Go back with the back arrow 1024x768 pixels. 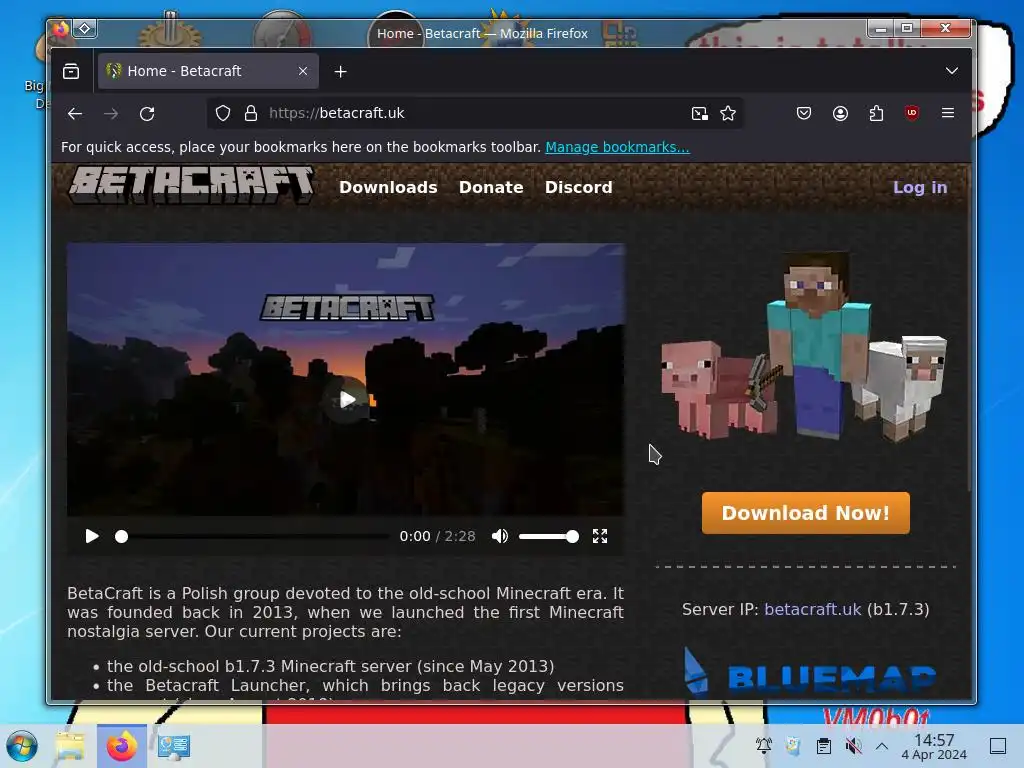pos(75,114)
